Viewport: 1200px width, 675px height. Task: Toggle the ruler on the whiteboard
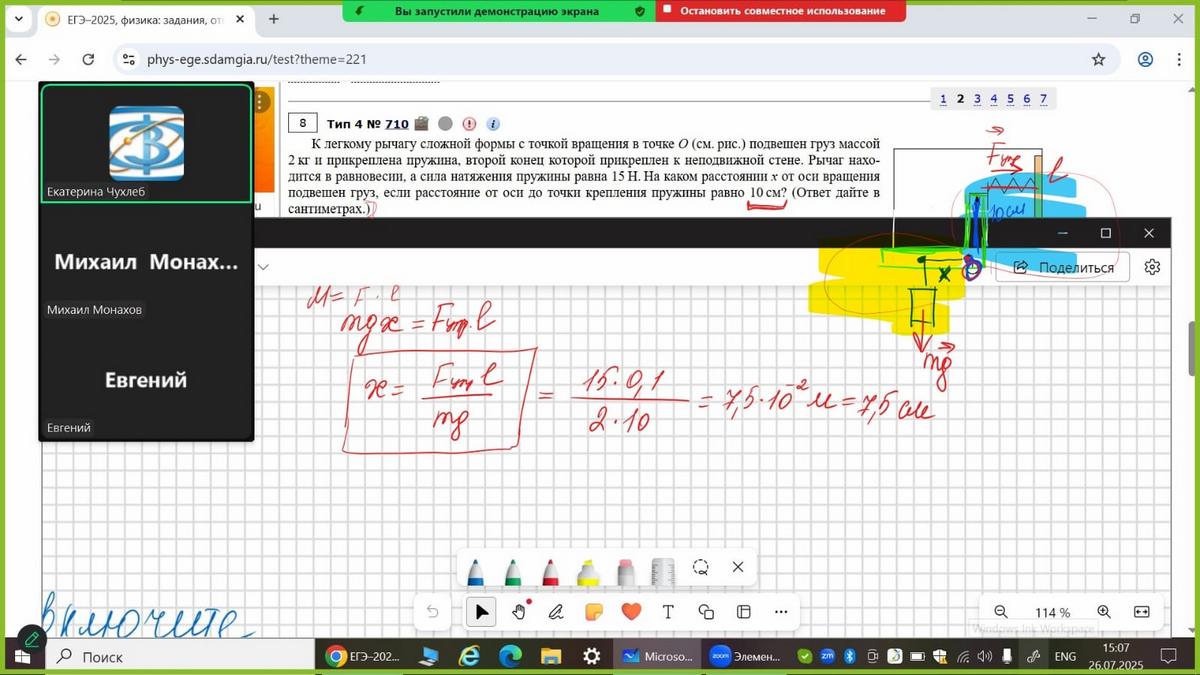click(663, 570)
